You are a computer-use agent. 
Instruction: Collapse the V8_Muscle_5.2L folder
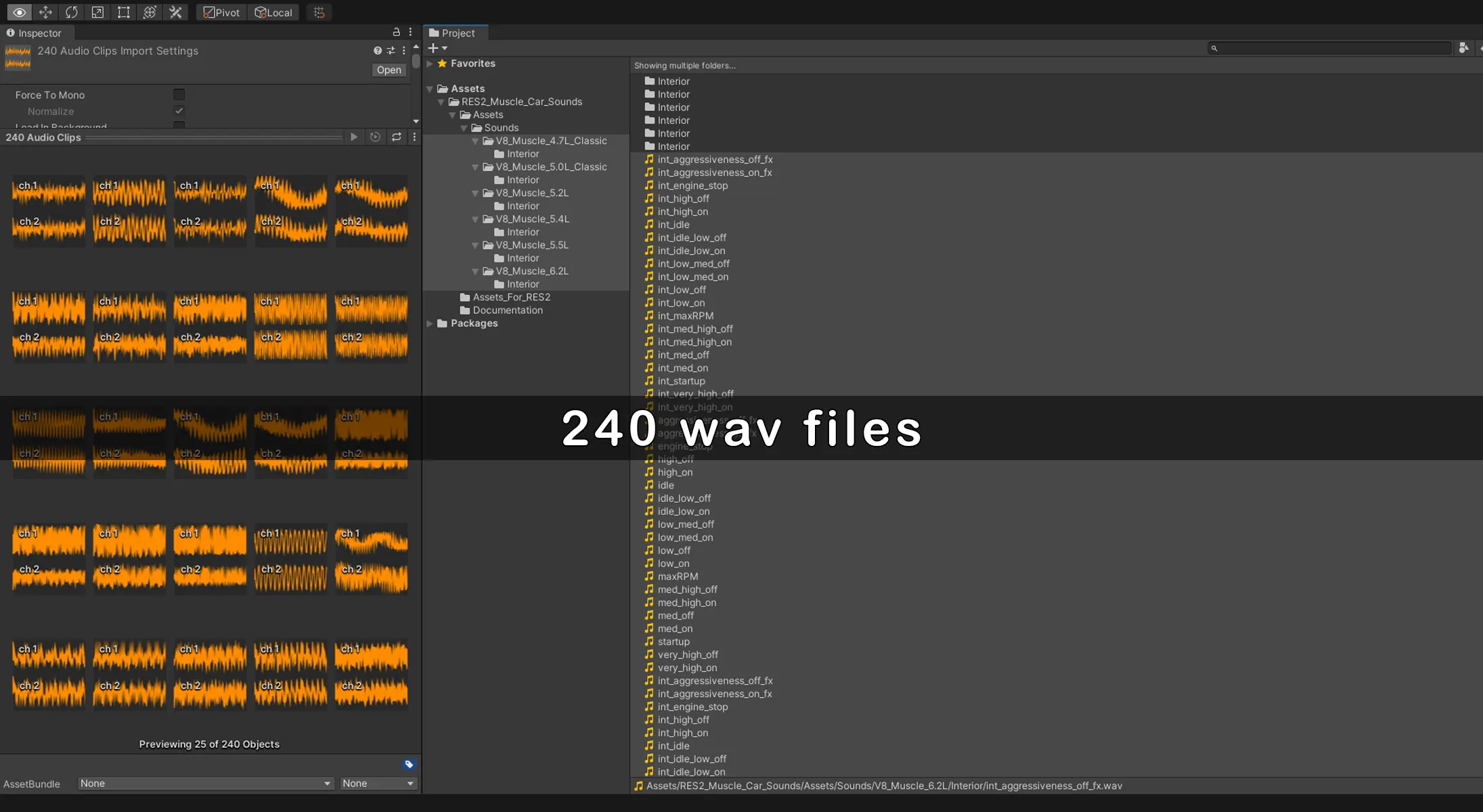[475, 194]
